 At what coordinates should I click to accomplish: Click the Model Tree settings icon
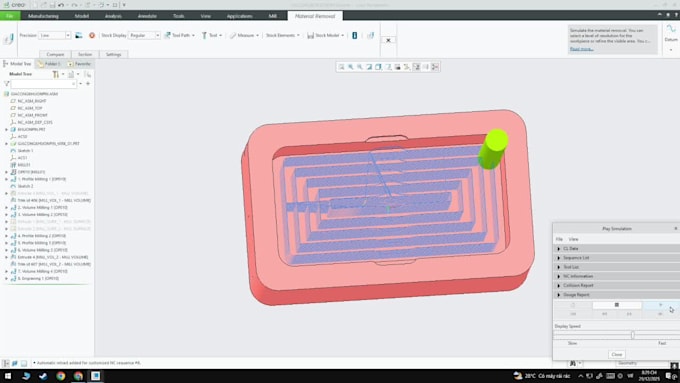point(56,74)
